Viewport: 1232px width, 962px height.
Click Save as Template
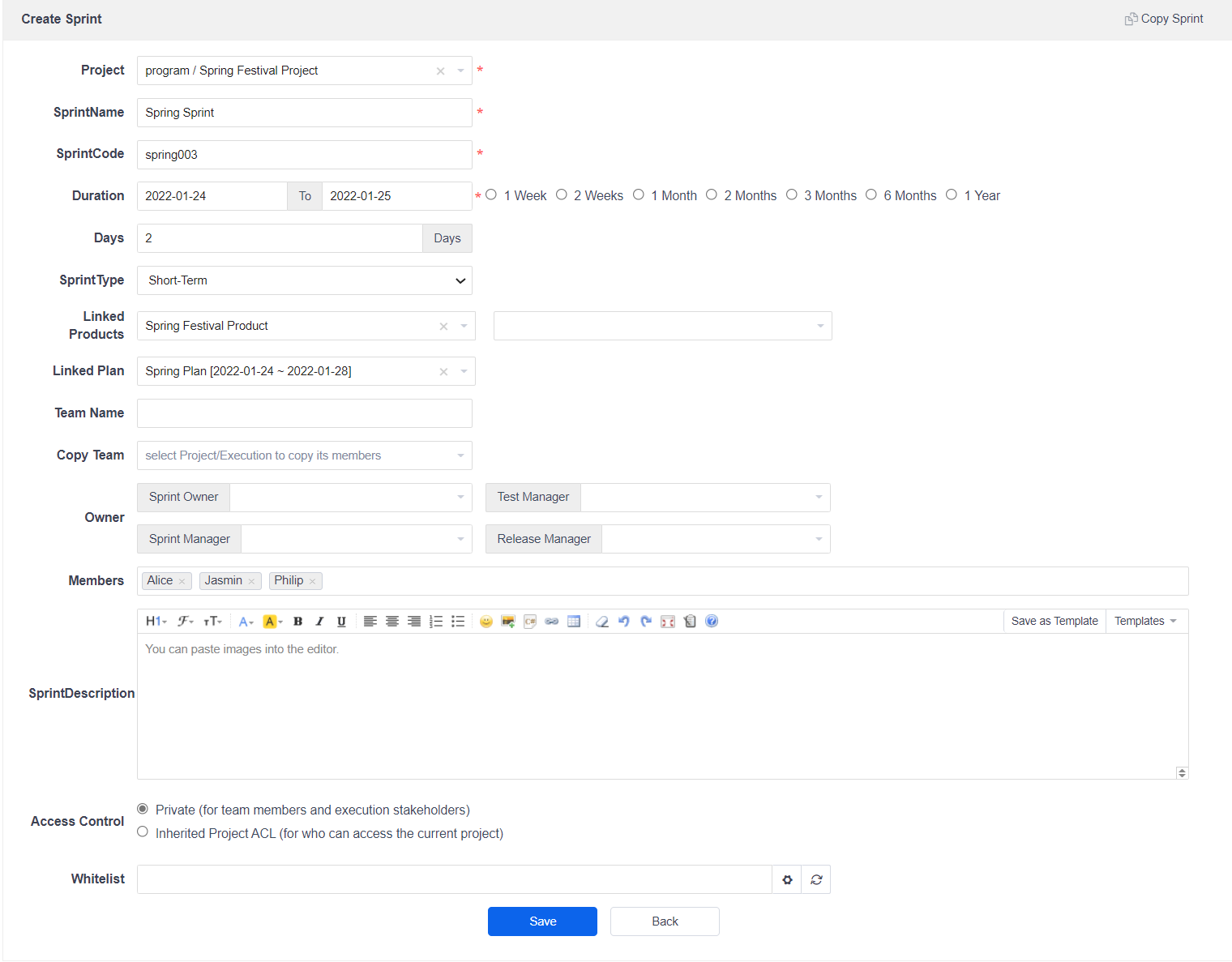coord(1054,622)
